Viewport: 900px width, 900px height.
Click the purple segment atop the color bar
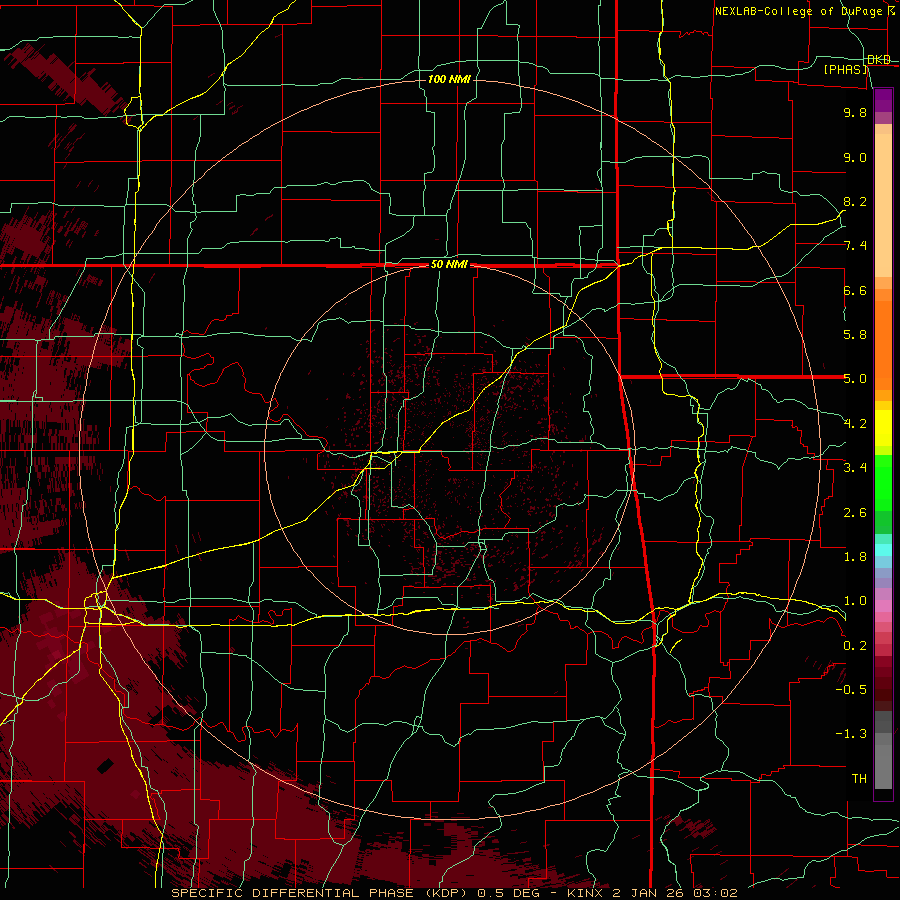pyautogui.click(x=883, y=100)
